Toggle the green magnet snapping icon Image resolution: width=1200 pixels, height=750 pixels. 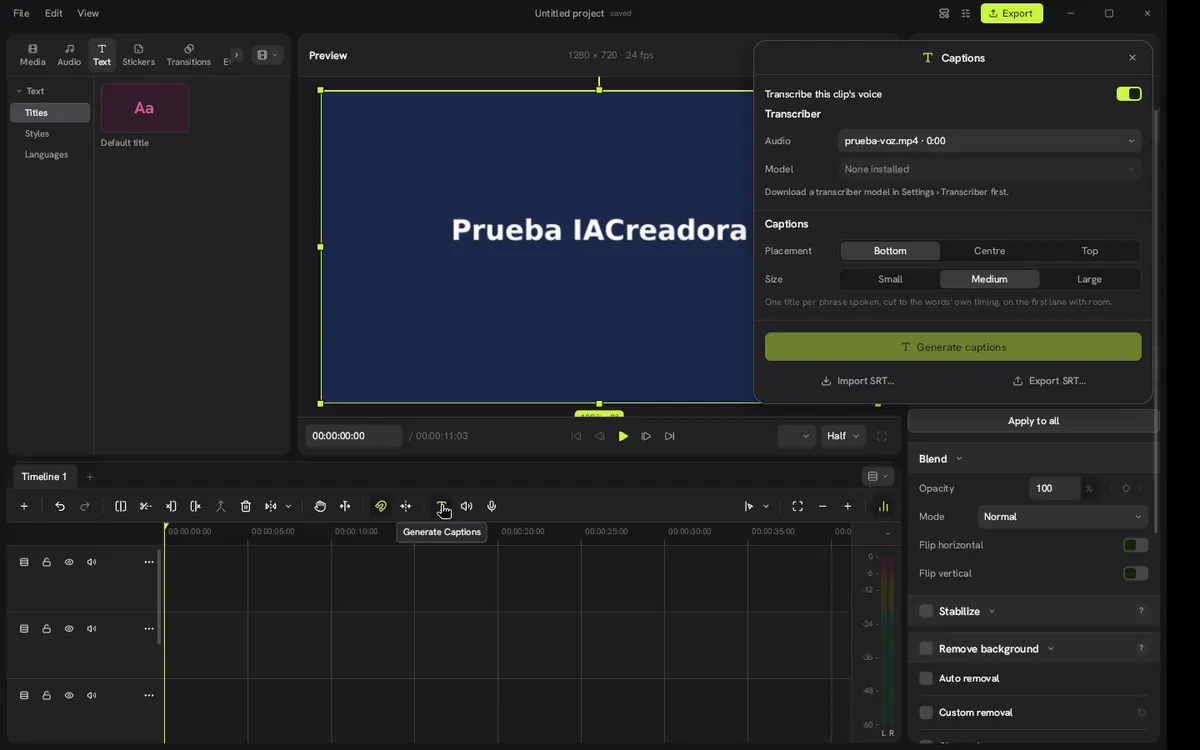[381, 506]
